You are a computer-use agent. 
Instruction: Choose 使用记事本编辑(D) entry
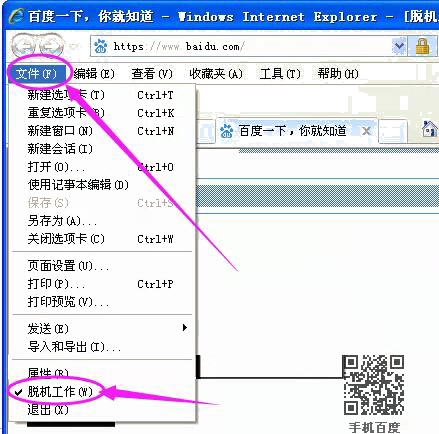(x=102, y=185)
